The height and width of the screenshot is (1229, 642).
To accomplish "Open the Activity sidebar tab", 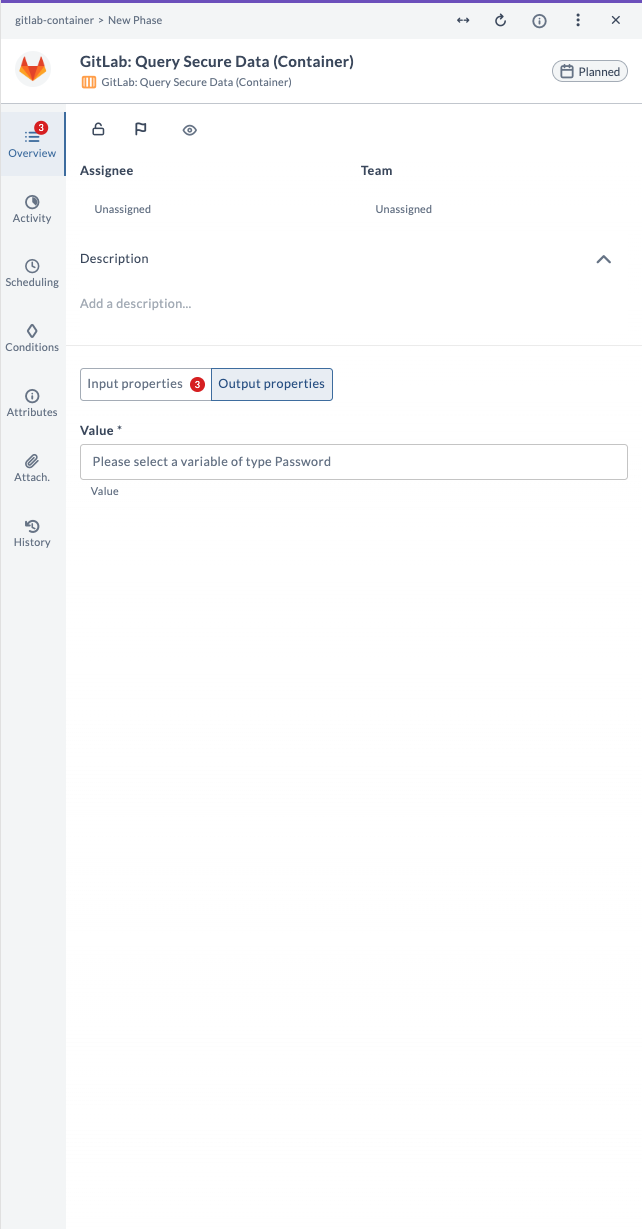I will point(32,209).
